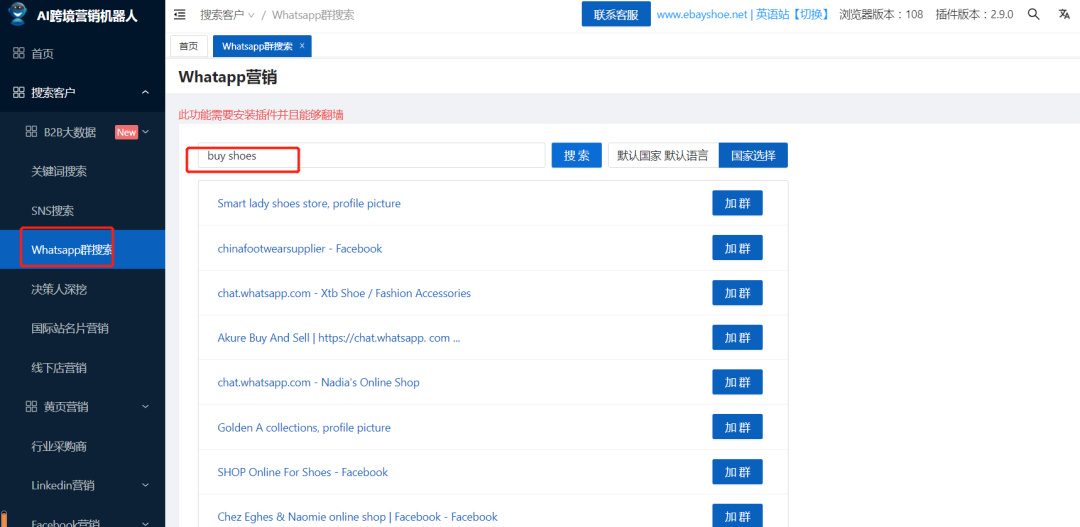Image resolution: width=1080 pixels, height=527 pixels.
Task: Click grid icon beside 首页
Action: 19,53
